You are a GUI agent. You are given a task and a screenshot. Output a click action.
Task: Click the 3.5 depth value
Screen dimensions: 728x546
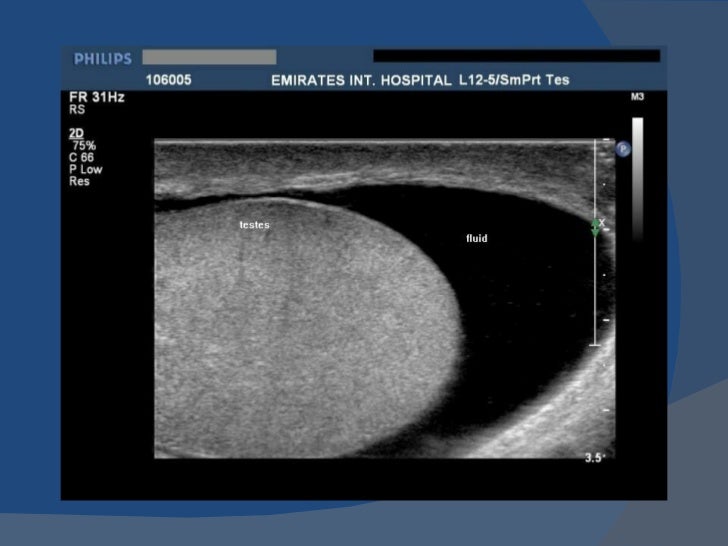click(593, 458)
